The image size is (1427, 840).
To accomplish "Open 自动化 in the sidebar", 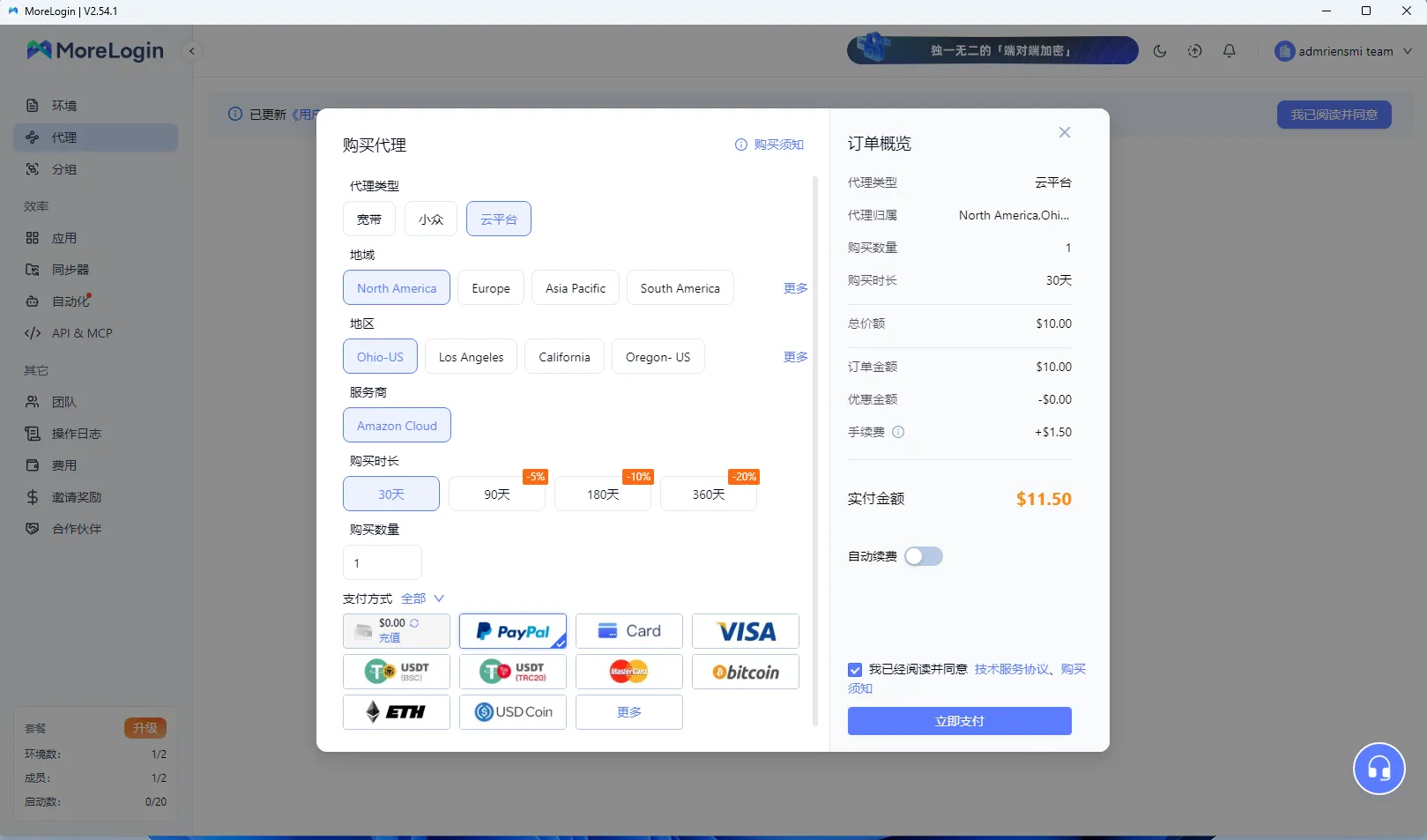I will tap(95, 301).
